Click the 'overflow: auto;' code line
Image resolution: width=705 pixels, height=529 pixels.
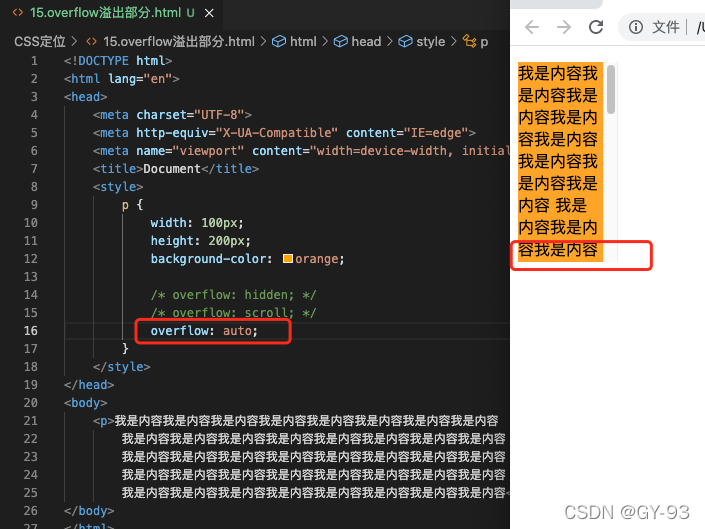click(x=204, y=331)
